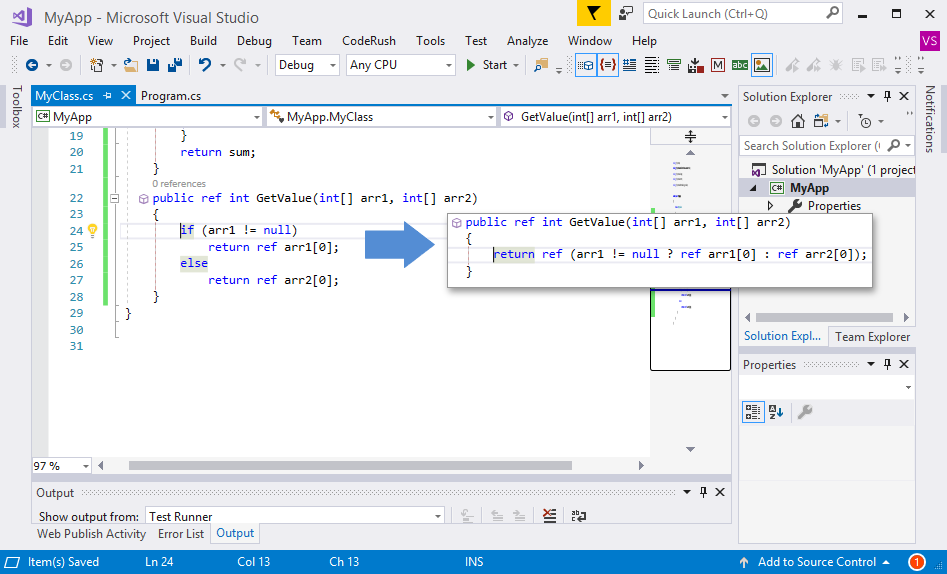Image resolution: width=947 pixels, height=574 pixels.
Task: Open the Debug configuration dropdown
Action: pyautogui.click(x=310, y=65)
